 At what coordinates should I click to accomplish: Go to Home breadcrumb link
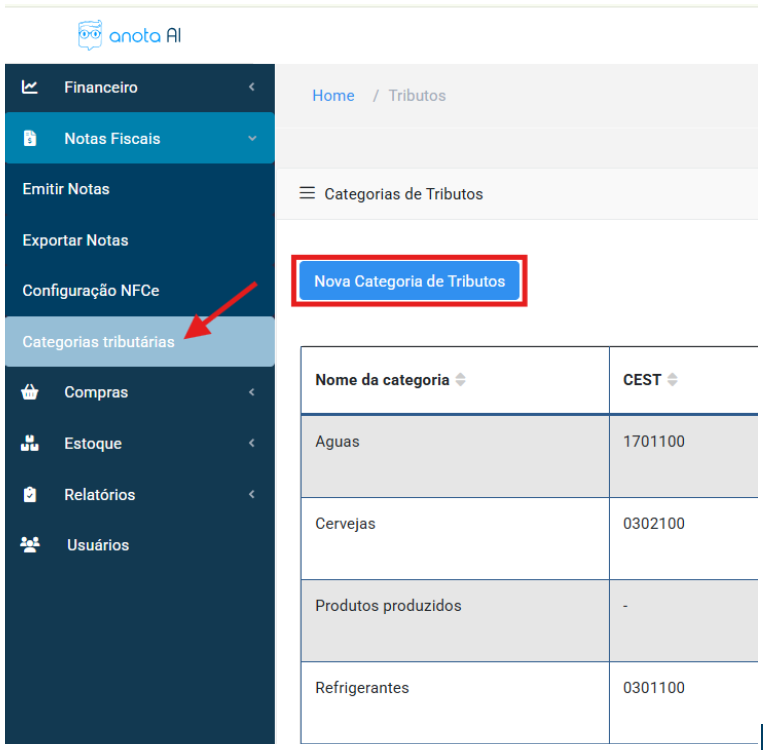[x=333, y=96]
